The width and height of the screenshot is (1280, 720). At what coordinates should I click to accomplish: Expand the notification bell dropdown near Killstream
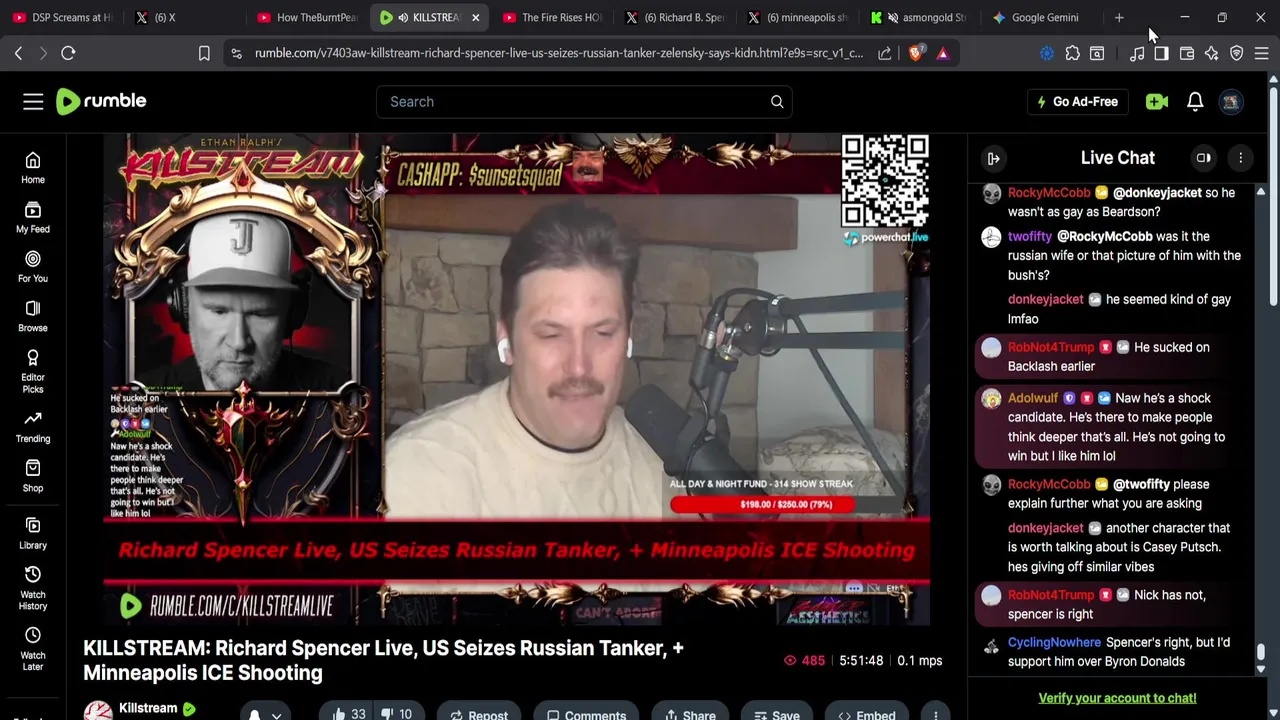click(x=265, y=714)
